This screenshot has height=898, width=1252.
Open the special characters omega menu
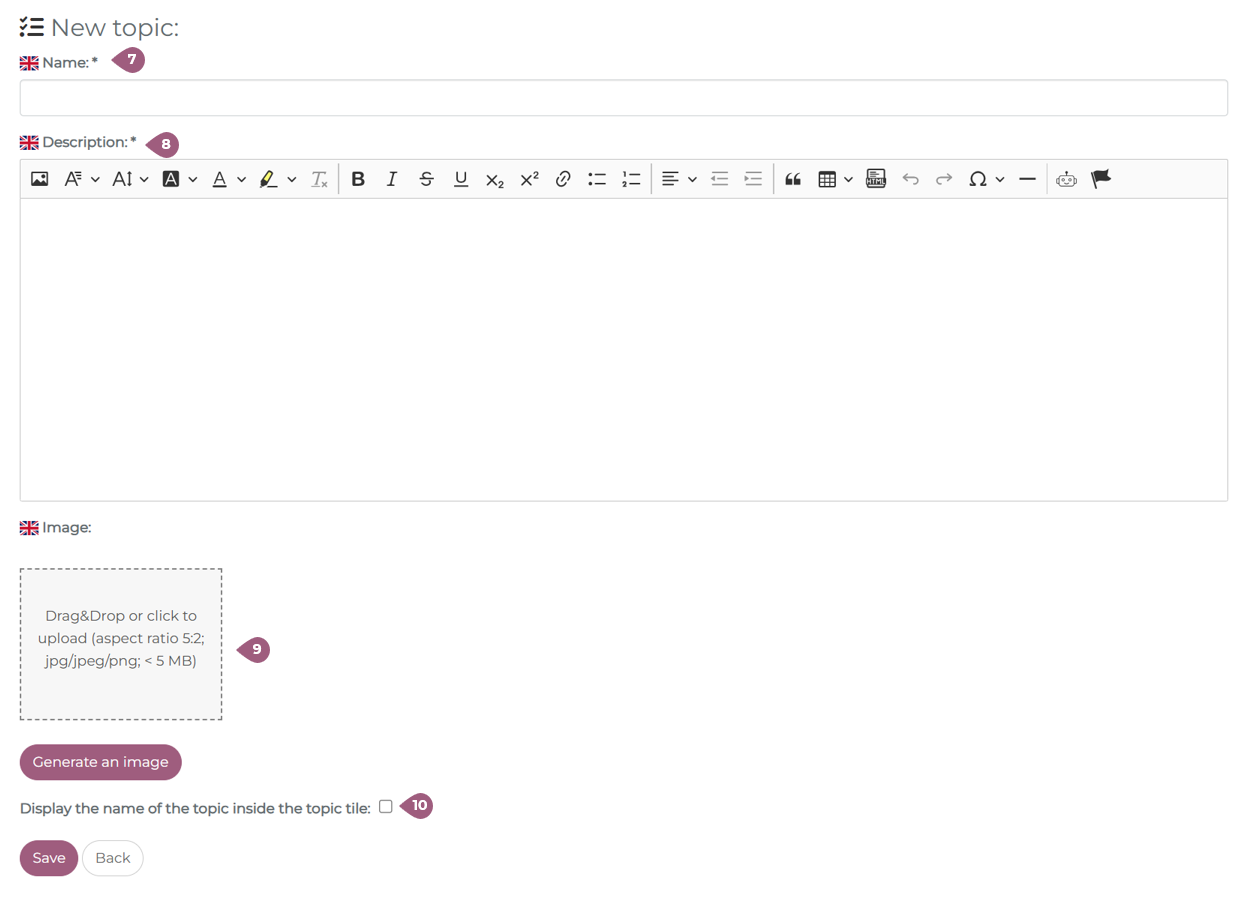(985, 179)
